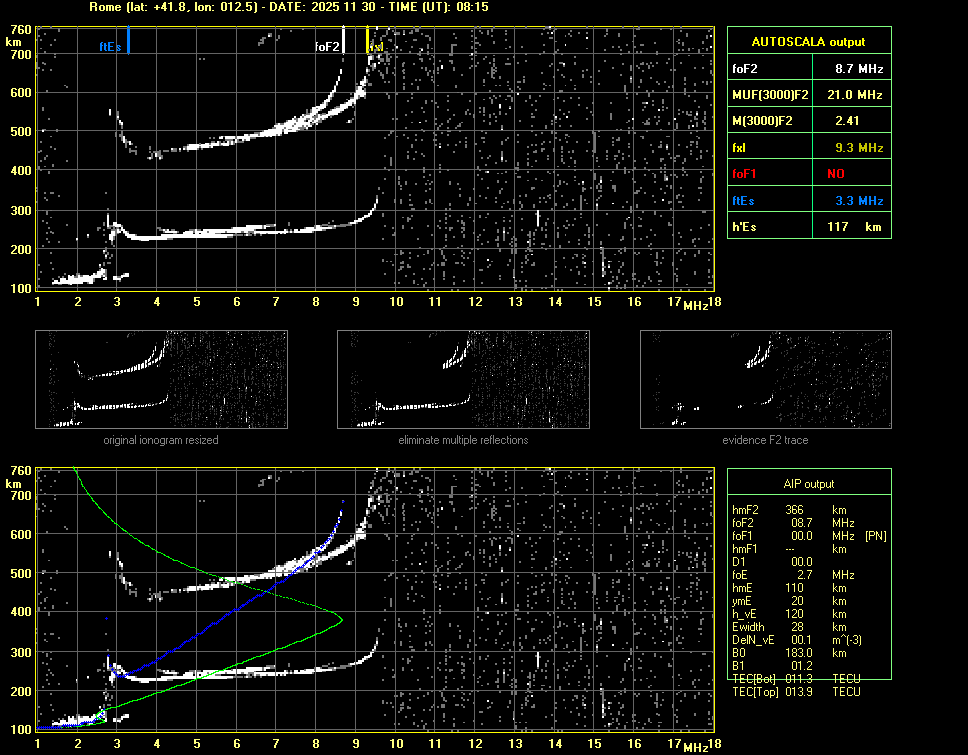Viewport: 968px width, 755px height.
Task: Select the MUF(3000)F2 21.0 MHz row
Action: 808,95
